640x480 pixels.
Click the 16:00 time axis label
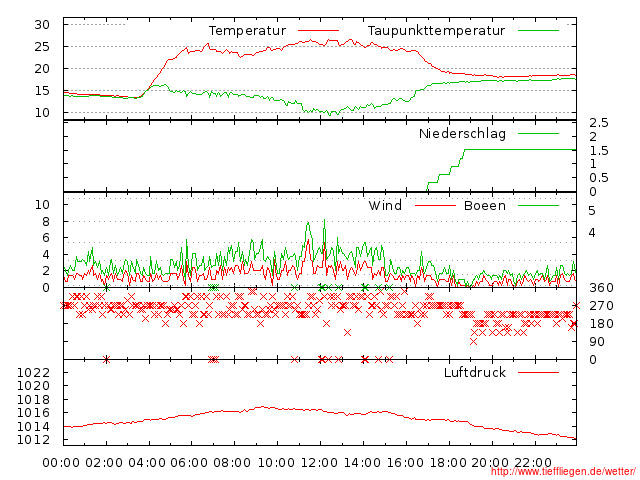coord(404,462)
